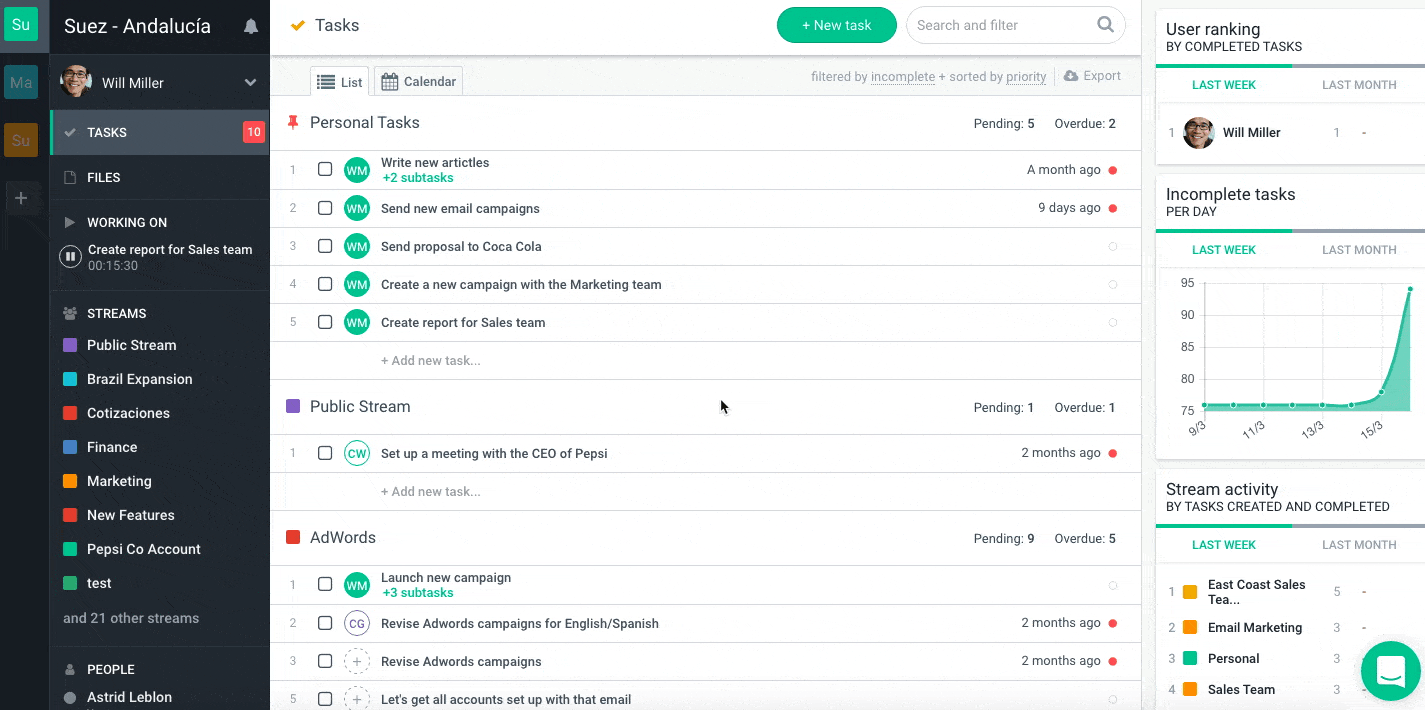Pause the Create report timer
This screenshot has width=1425, height=710.
click(x=70, y=257)
